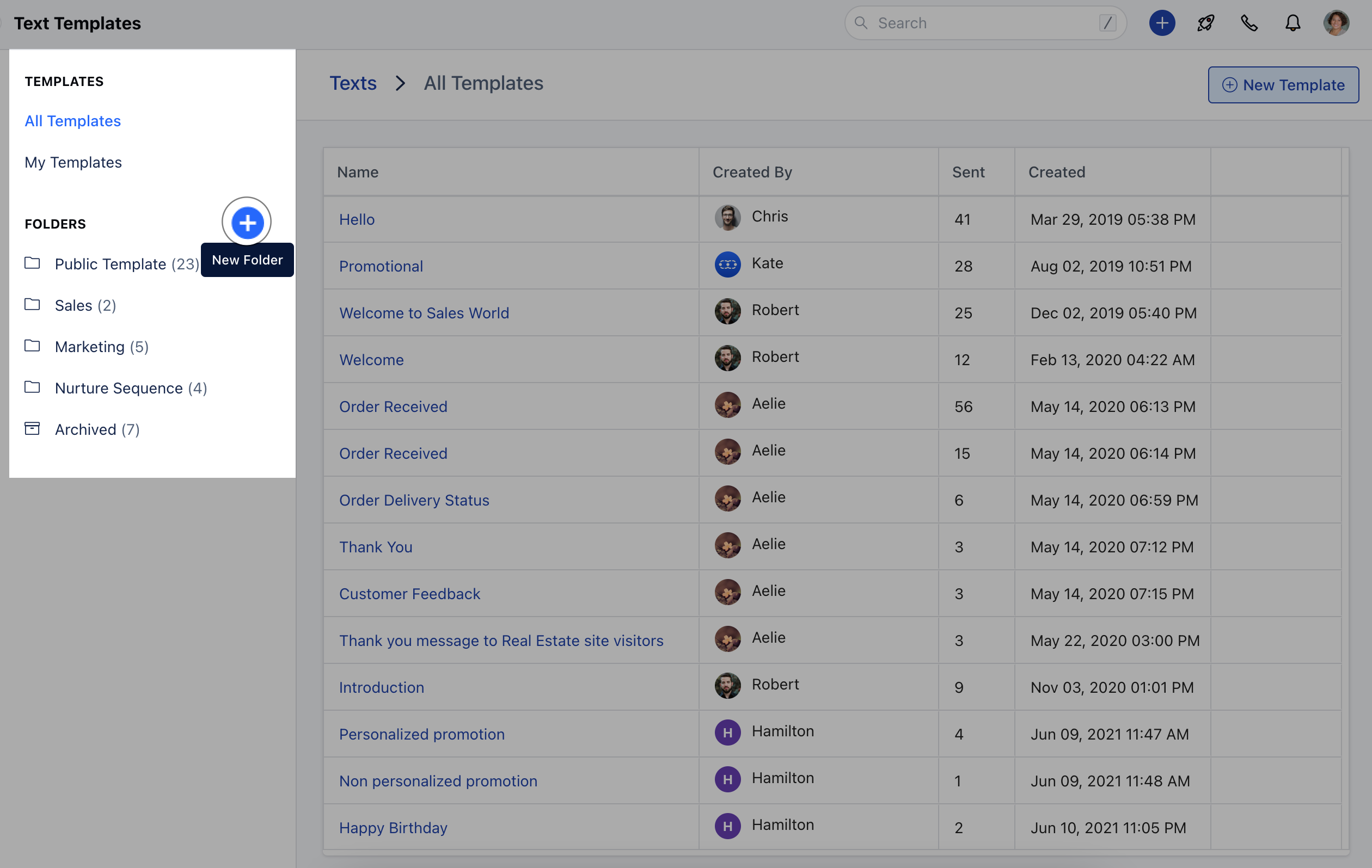Select the All Templates sidebar item
Image resolution: width=1372 pixels, height=868 pixels.
72,121
